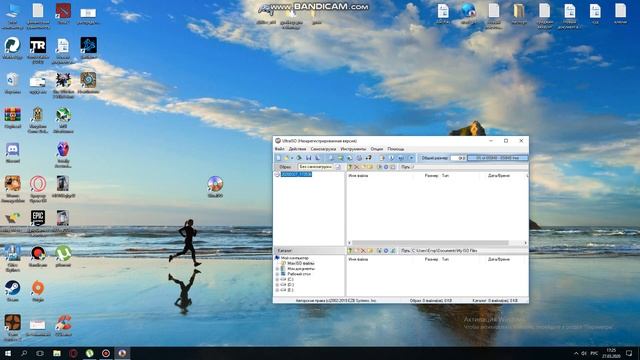The height and width of the screenshot is (360, 640).
Task: Expand Мои документы in catalog tree
Action: (x=278, y=269)
